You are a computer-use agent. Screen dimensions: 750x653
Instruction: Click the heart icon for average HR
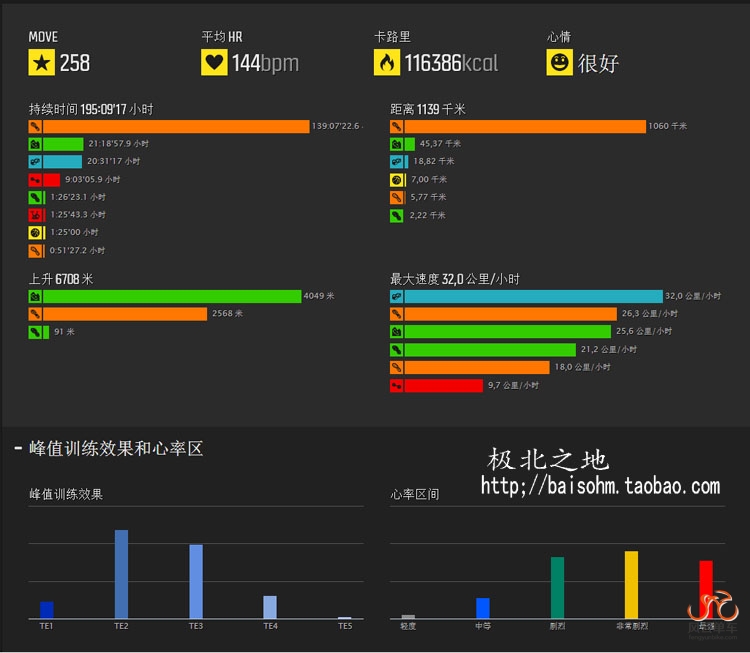pyautogui.click(x=214, y=63)
